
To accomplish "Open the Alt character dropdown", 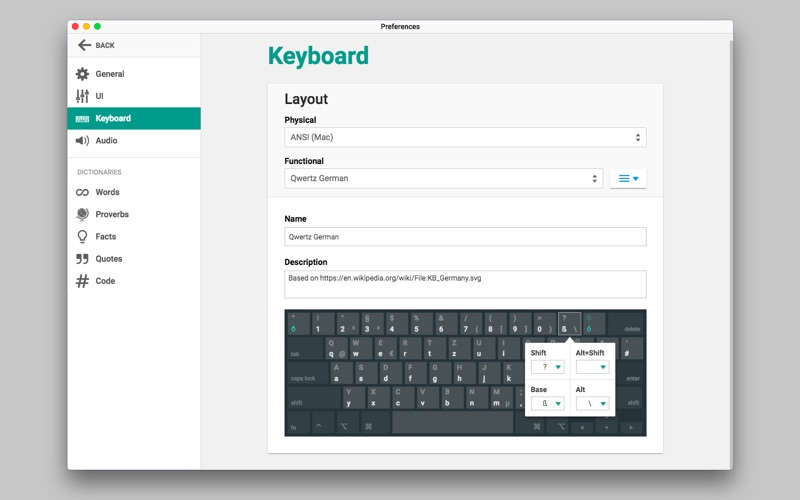I will point(592,404).
